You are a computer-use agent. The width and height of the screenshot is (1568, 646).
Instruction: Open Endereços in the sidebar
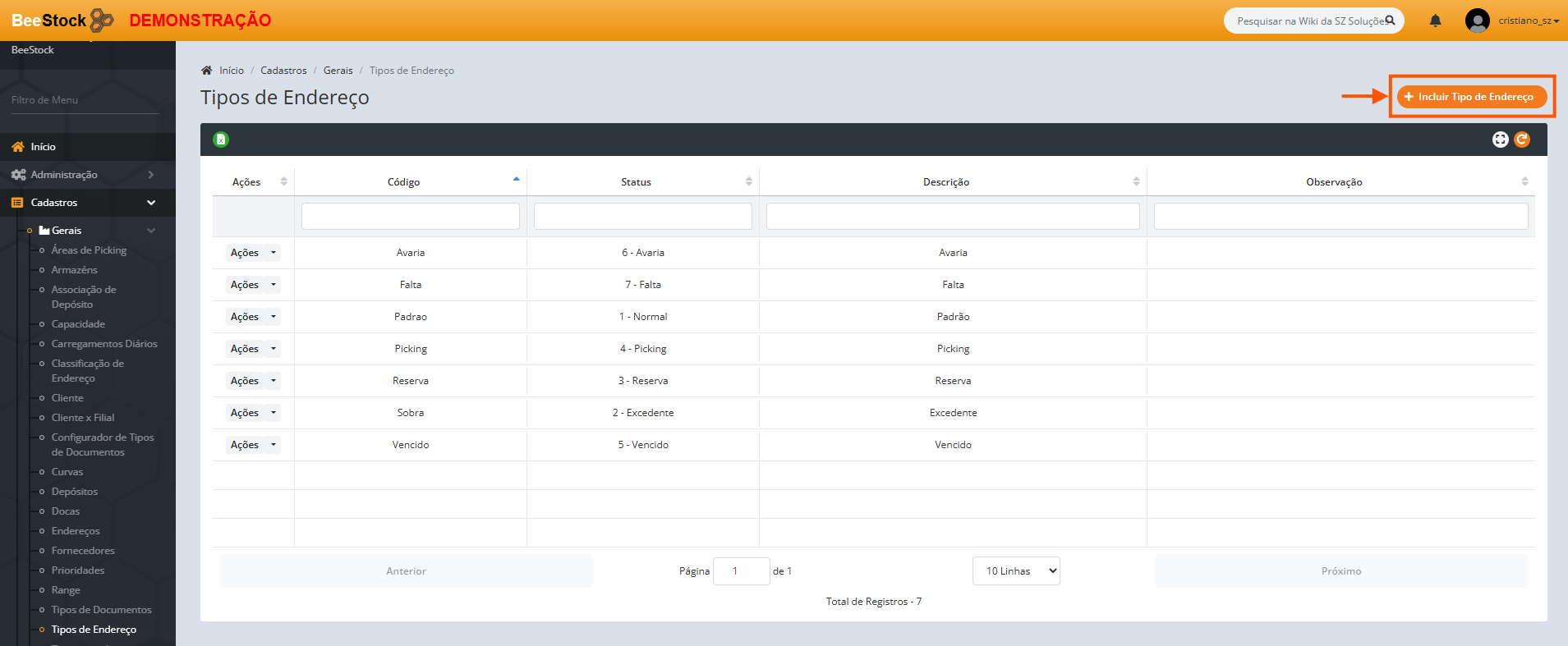coord(76,531)
